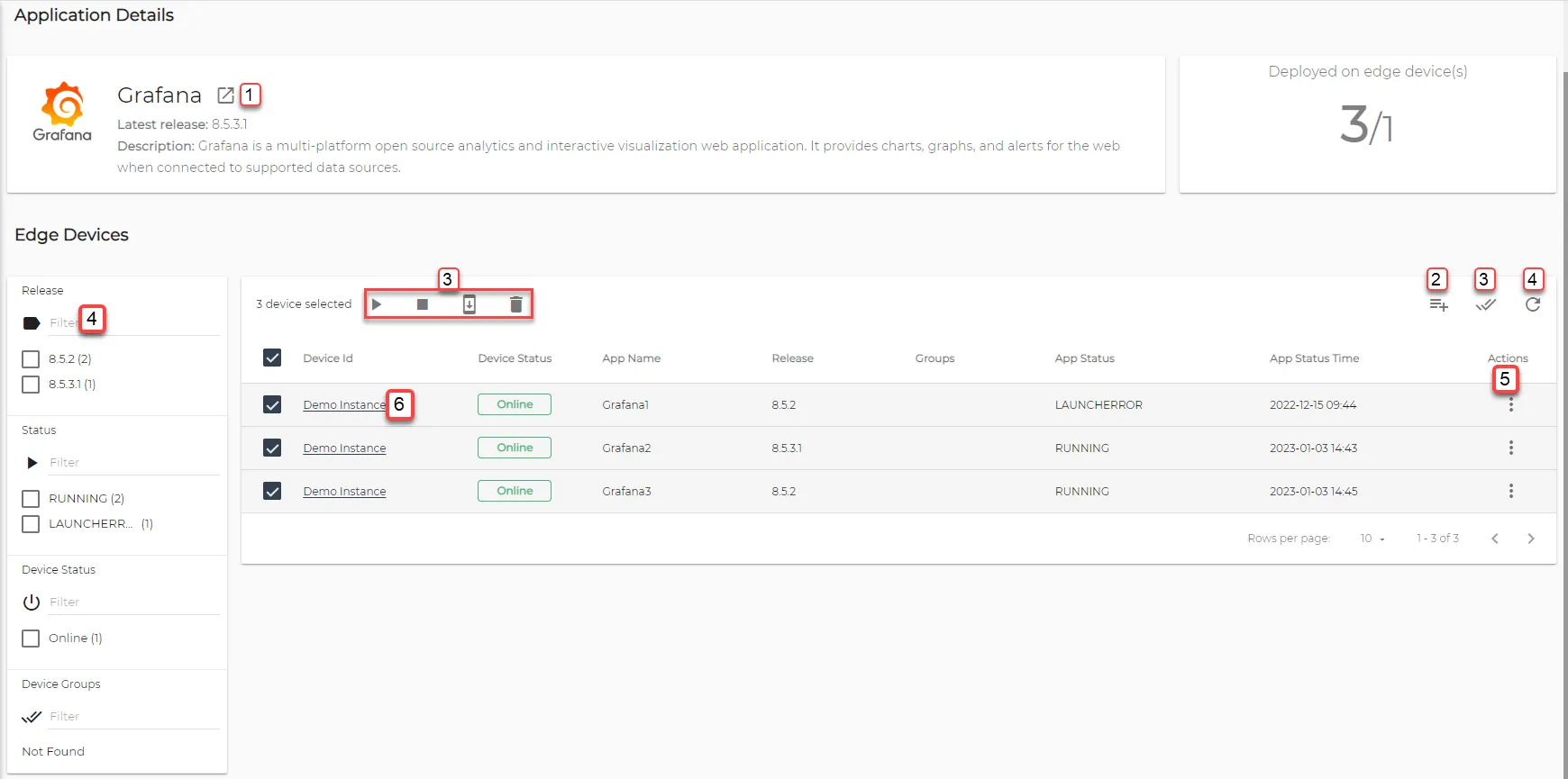1568x779 pixels.
Task: Start the selected devices' application
Action: [x=377, y=304]
